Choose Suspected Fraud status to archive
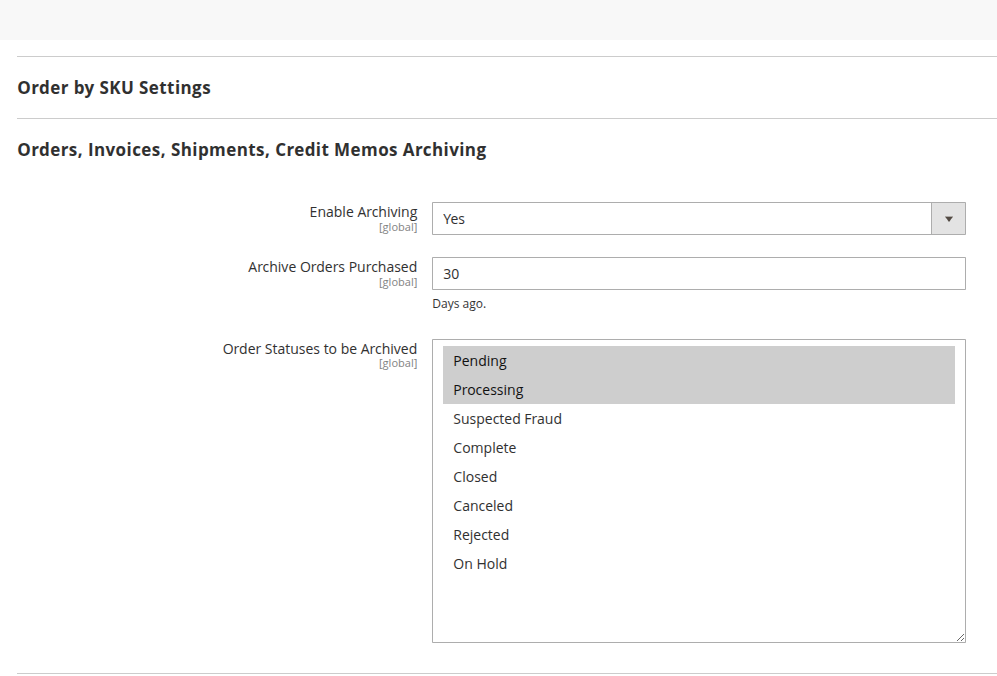This screenshot has height=676, width=997. point(507,419)
